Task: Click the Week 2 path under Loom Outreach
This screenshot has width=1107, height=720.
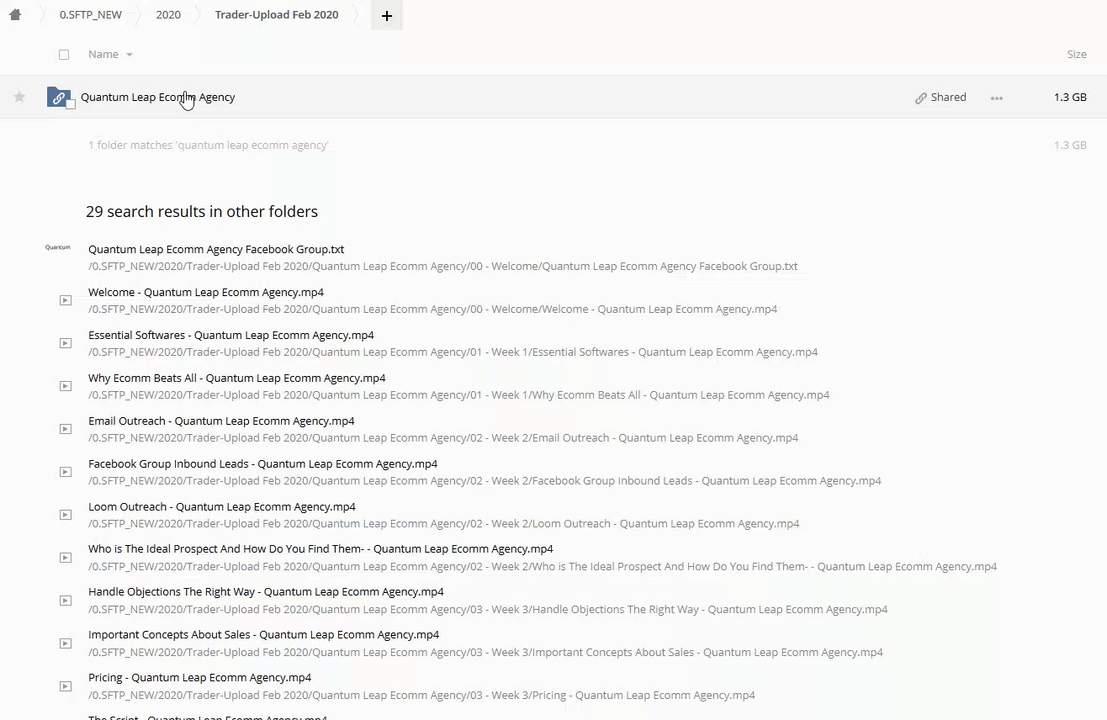Action: tap(443, 524)
